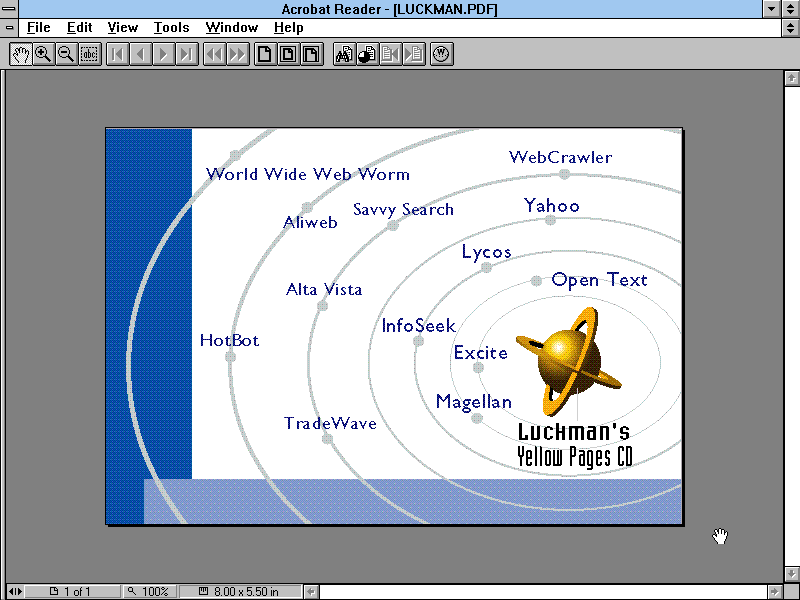This screenshot has height=600, width=800.
Task: Click the Go Forward double-arrow button
Action: click(237, 54)
